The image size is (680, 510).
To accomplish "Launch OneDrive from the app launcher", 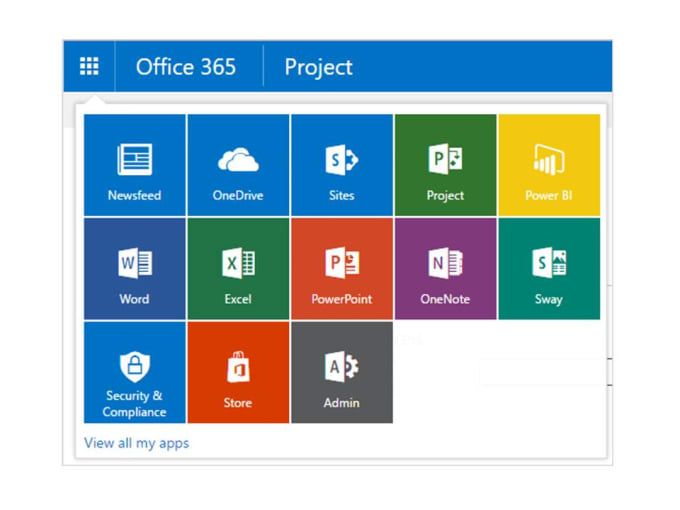I will coord(239,165).
